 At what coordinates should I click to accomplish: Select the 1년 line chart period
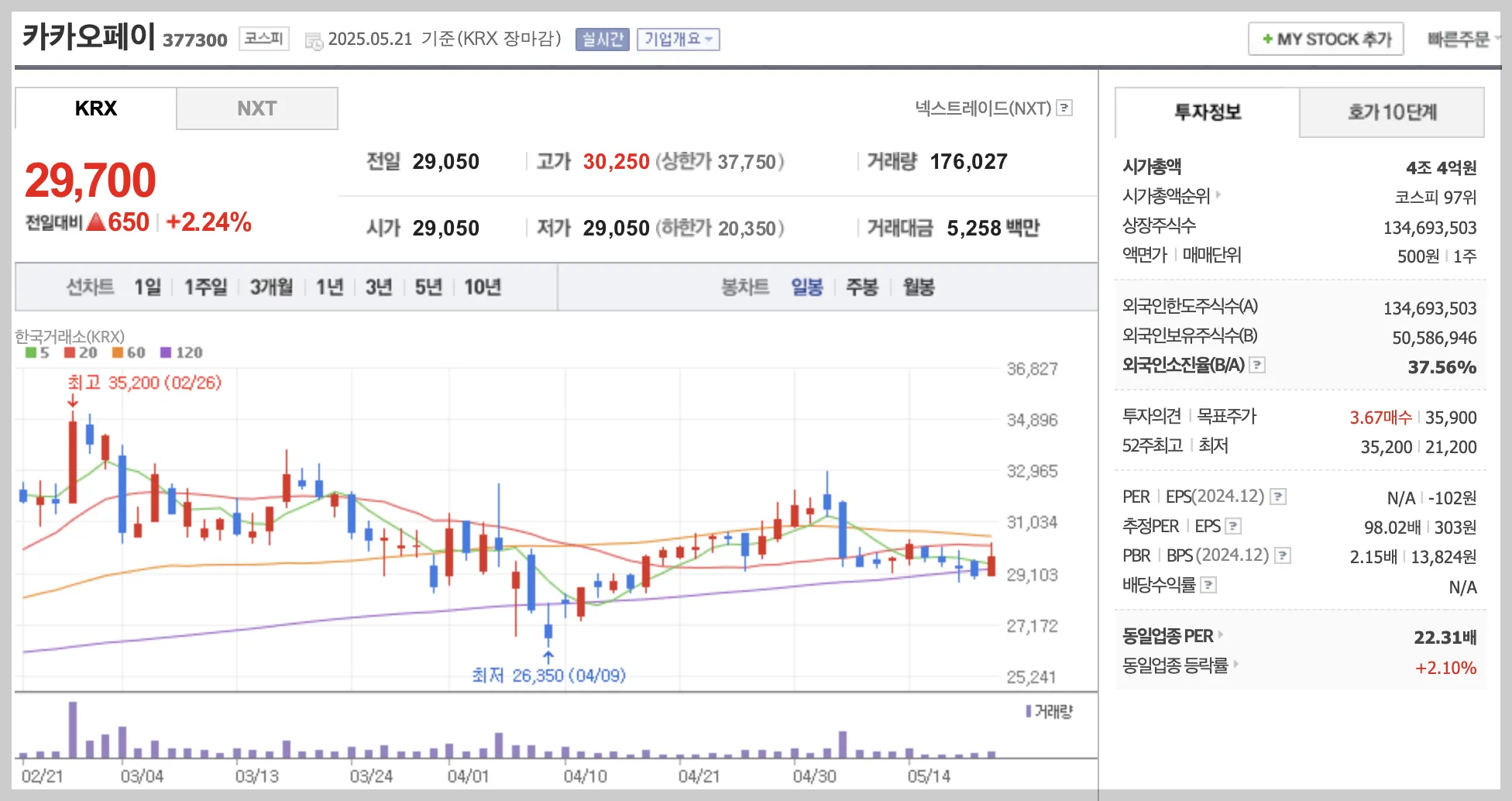329,287
